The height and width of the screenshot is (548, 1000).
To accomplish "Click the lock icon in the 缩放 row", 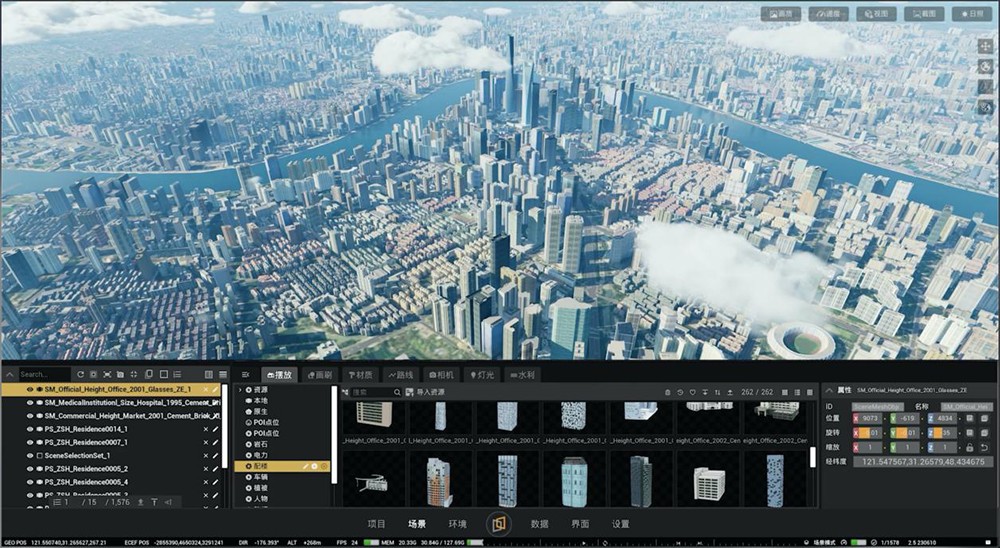I will tap(968, 447).
